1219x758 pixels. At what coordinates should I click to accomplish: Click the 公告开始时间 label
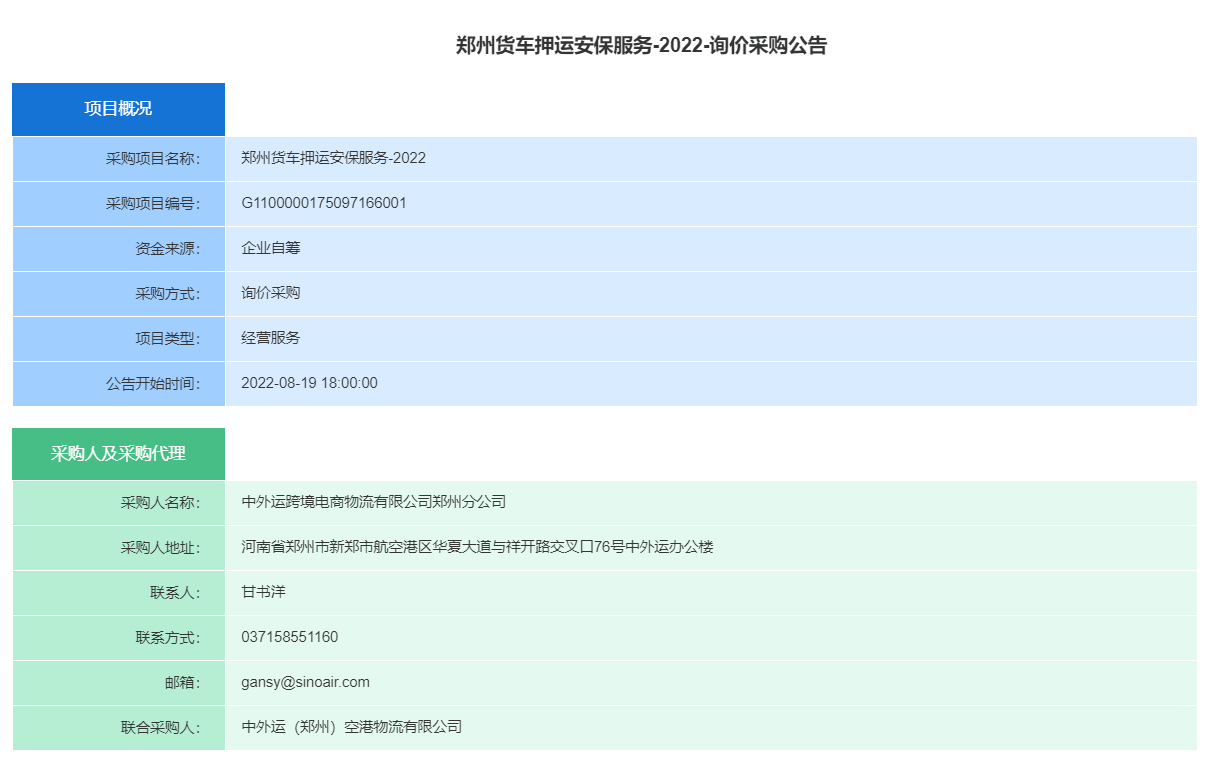click(x=153, y=384)
